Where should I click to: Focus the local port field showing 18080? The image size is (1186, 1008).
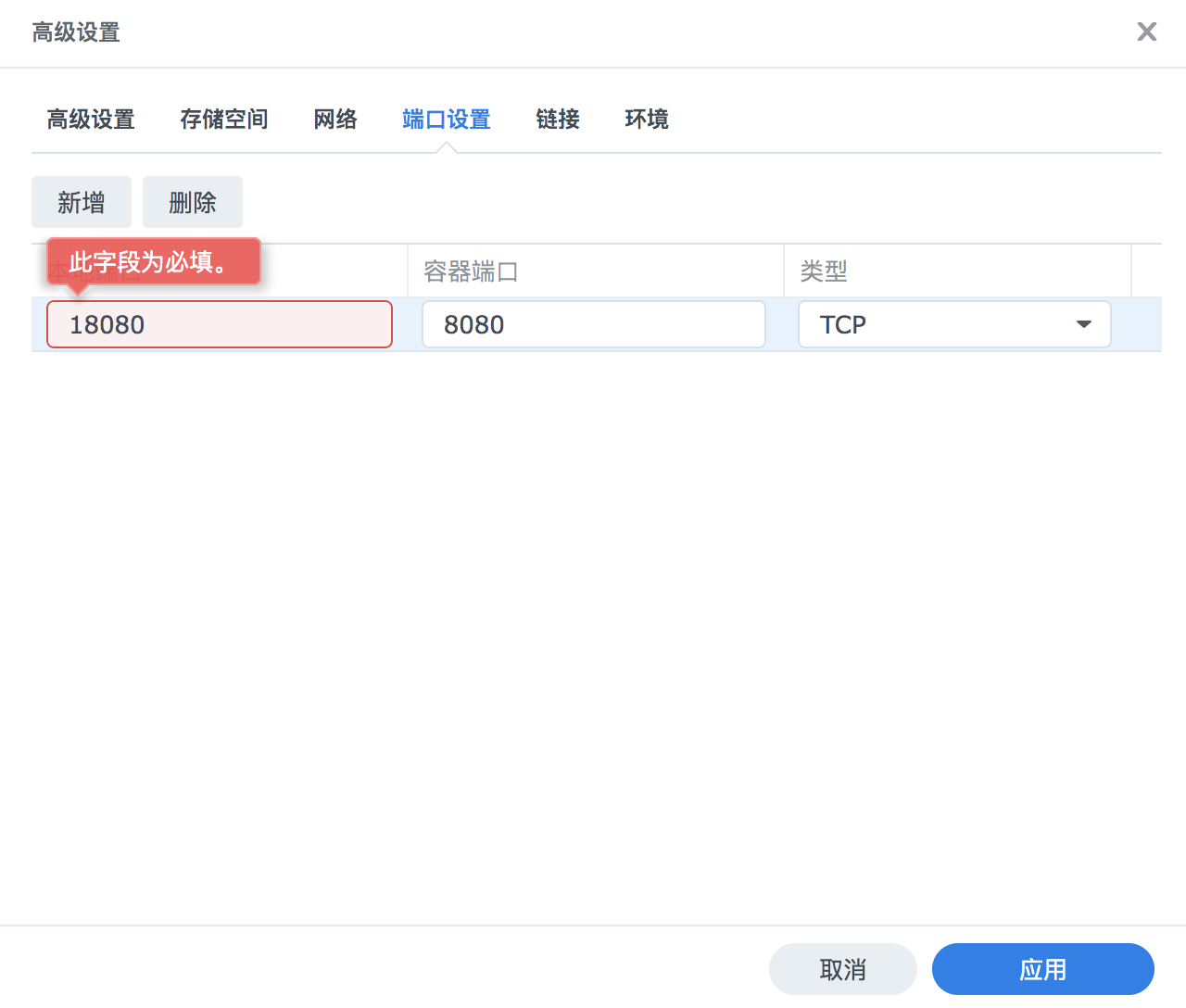[220, 324]
